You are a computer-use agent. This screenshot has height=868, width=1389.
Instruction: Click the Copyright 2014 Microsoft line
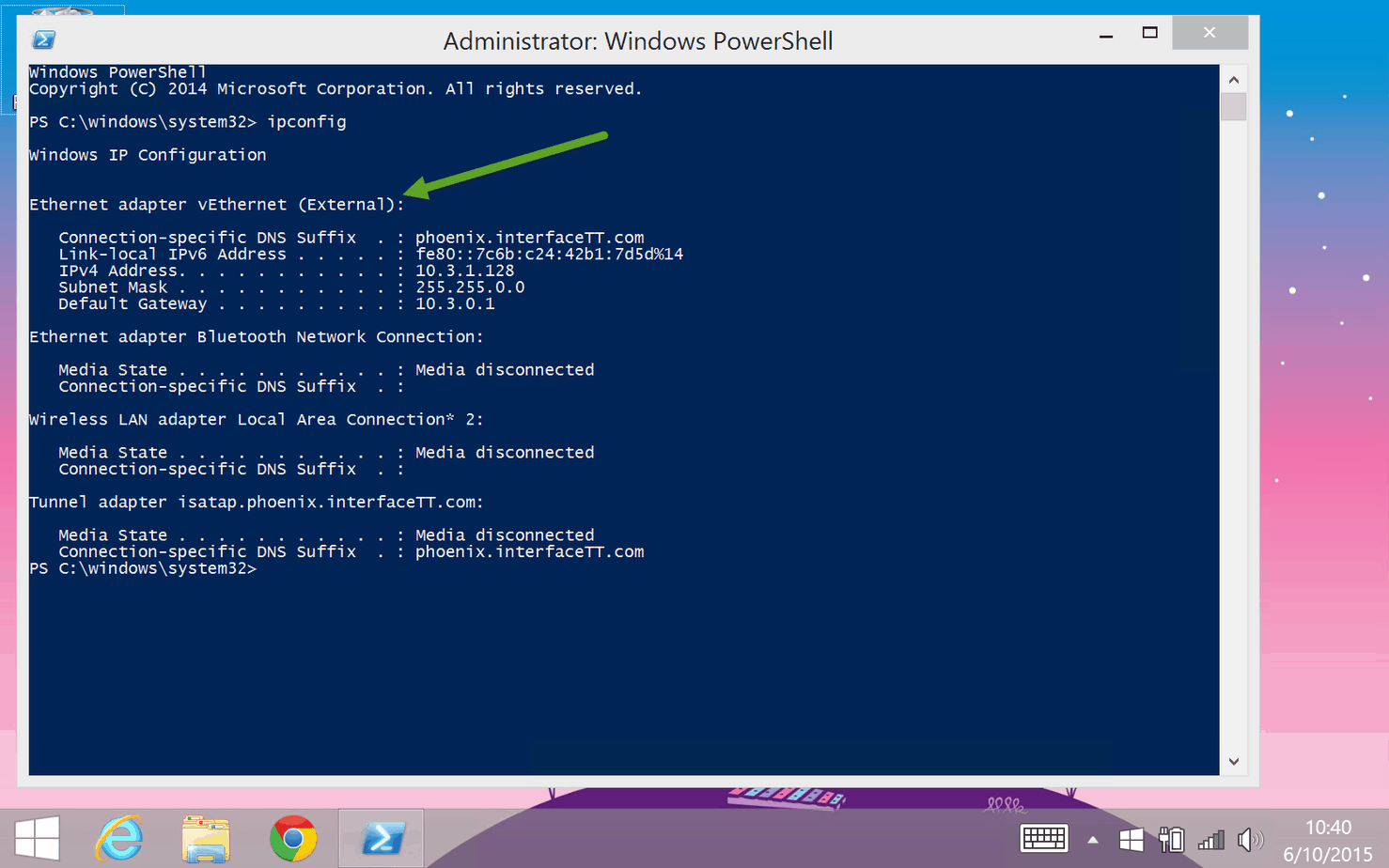point(336,89)
